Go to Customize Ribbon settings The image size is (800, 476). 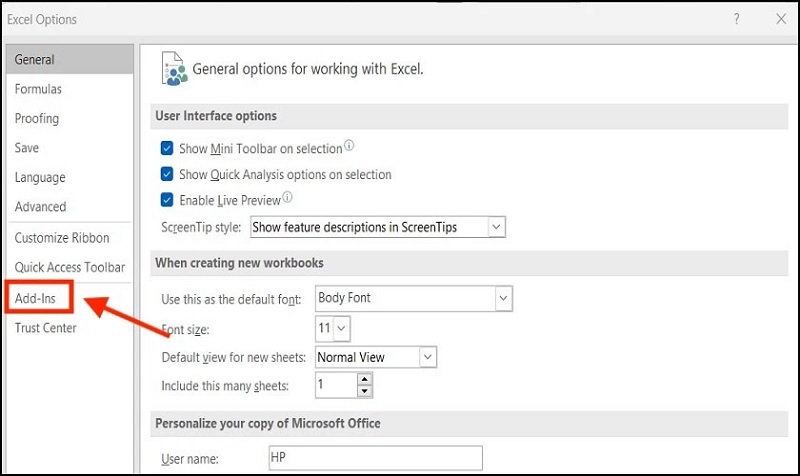coord(62,238)
